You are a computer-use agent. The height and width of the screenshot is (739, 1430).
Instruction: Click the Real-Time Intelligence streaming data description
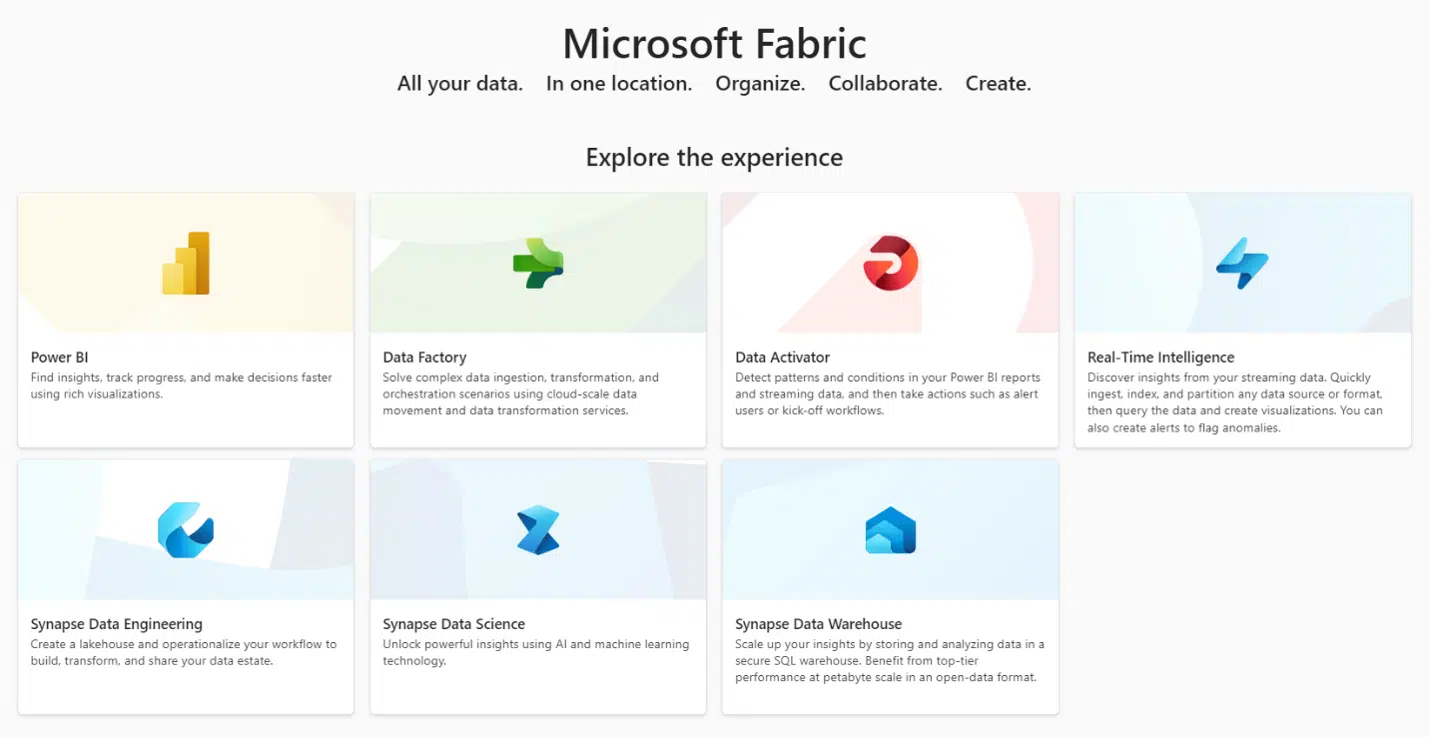(x=1236, y=403)
